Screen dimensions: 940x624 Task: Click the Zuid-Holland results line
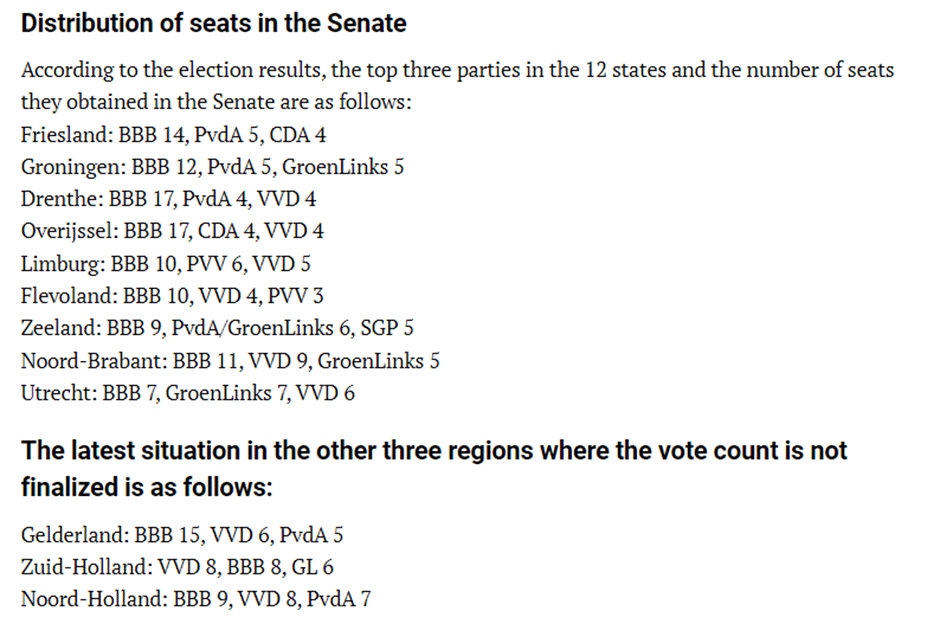pyautogui.click(x=177, y=567)
